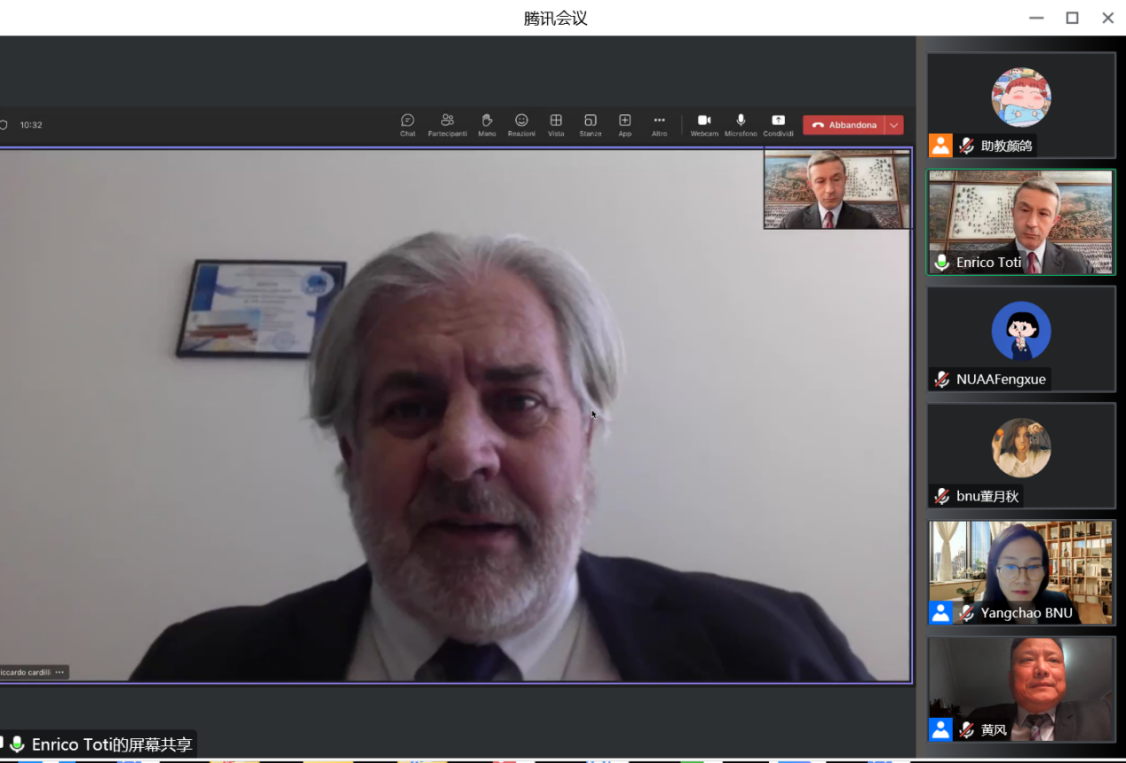Raise hand with the Mano icon
This screenshot has width=1126, height=763.
[487, 124]
